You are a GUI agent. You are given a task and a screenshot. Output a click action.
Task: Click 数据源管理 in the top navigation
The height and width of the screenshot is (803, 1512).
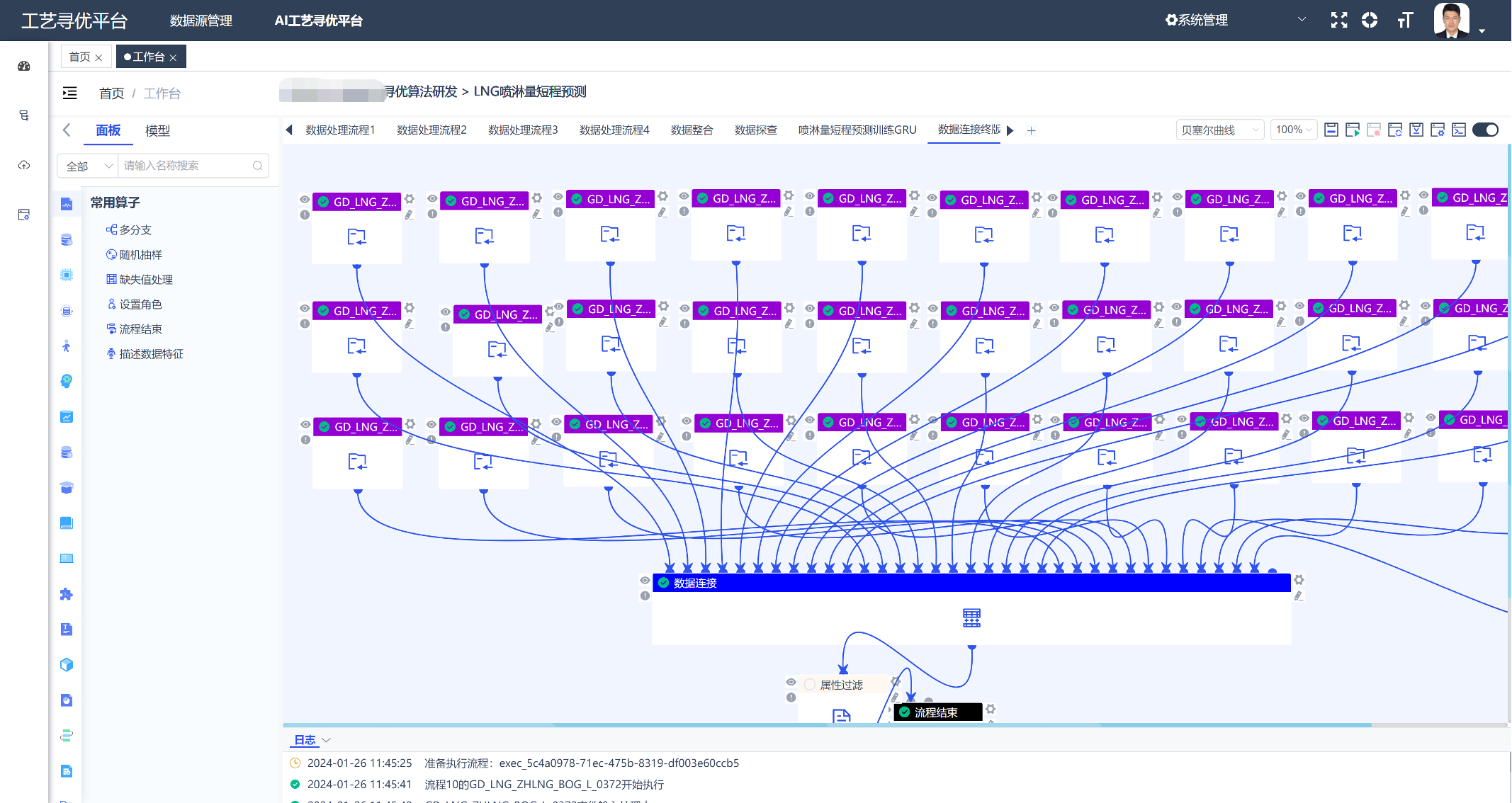point(201,21)
